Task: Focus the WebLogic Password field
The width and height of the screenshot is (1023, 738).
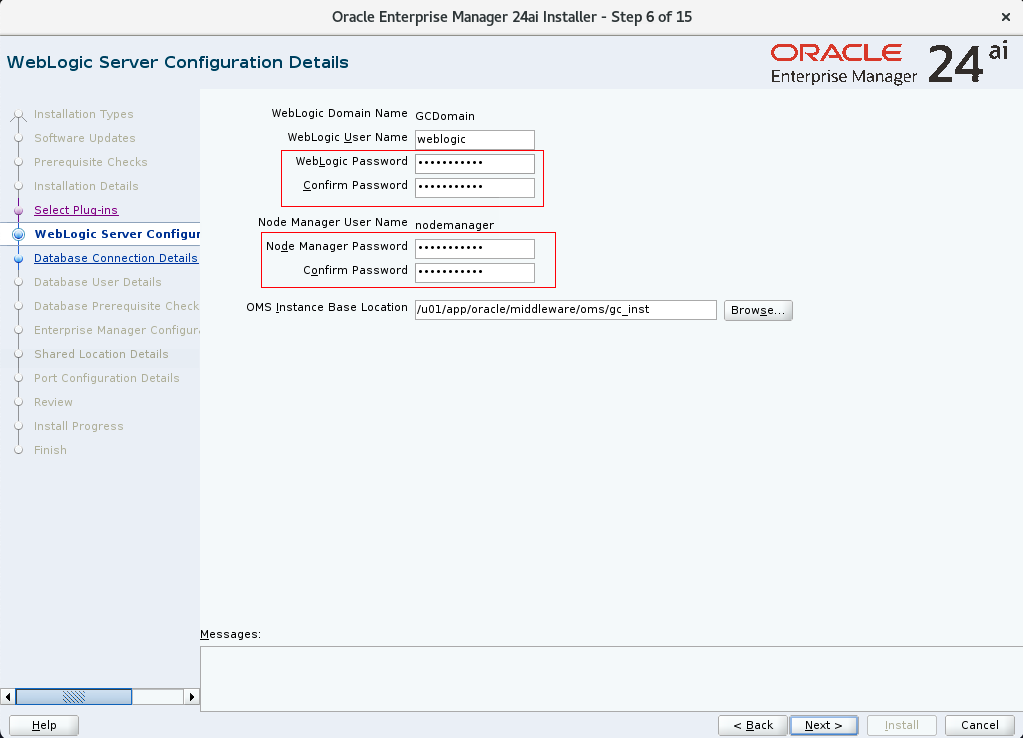Action: point(474,163)
